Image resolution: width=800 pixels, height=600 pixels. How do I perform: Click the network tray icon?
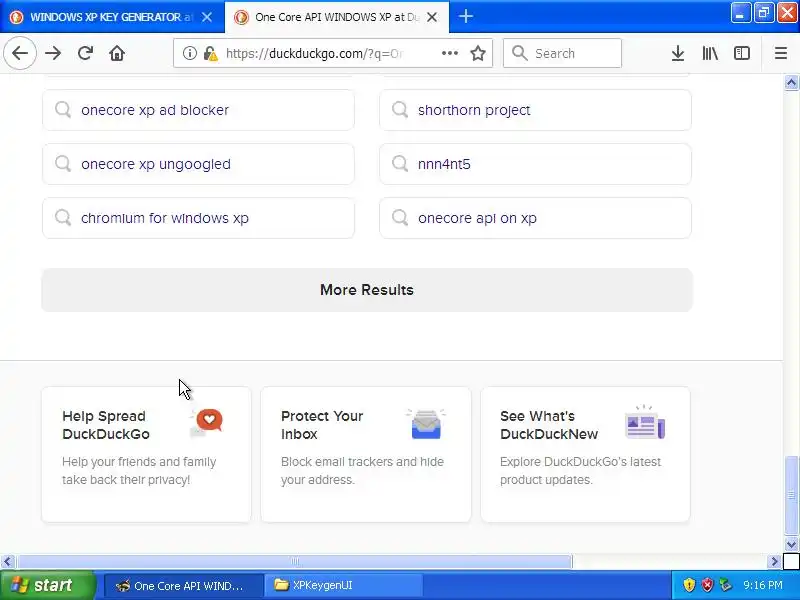725,585
